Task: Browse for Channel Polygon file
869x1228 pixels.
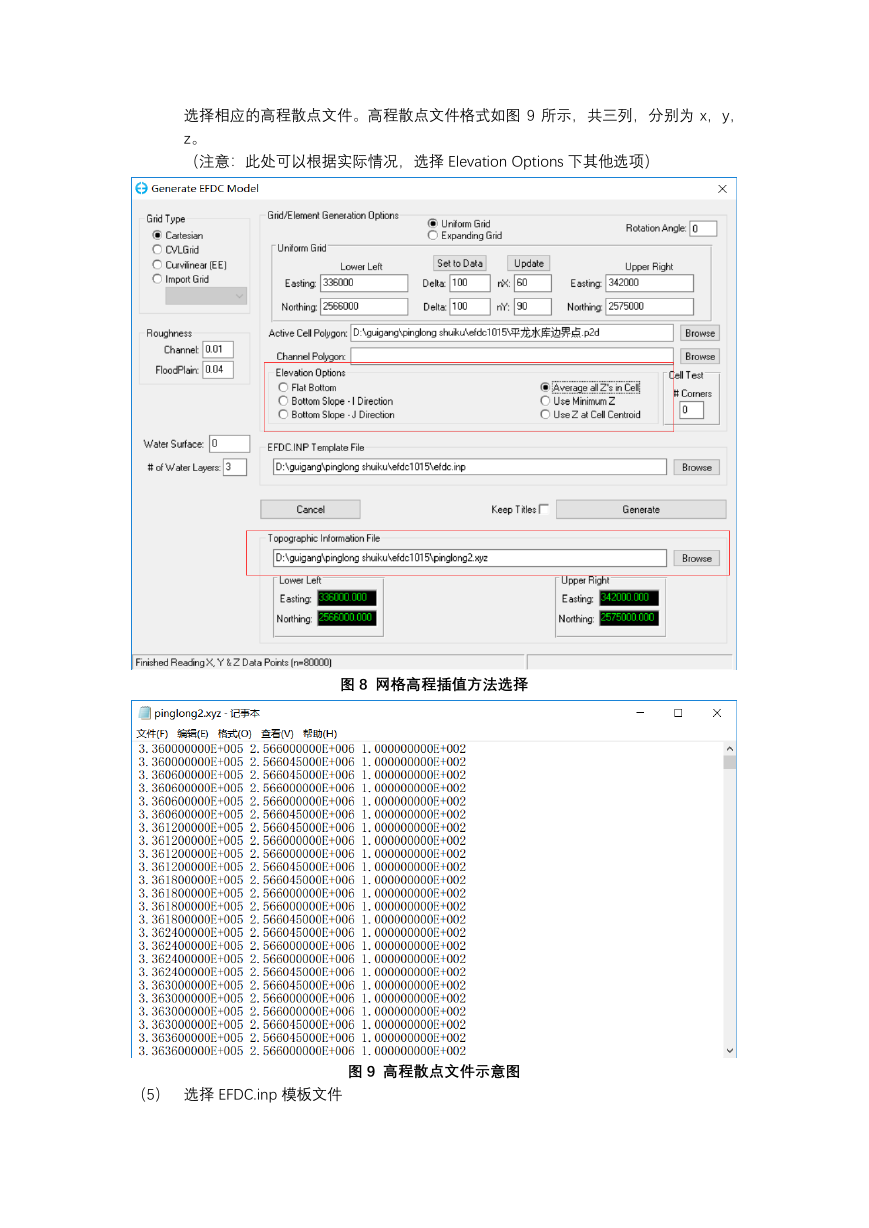Action: coord(700,356)
